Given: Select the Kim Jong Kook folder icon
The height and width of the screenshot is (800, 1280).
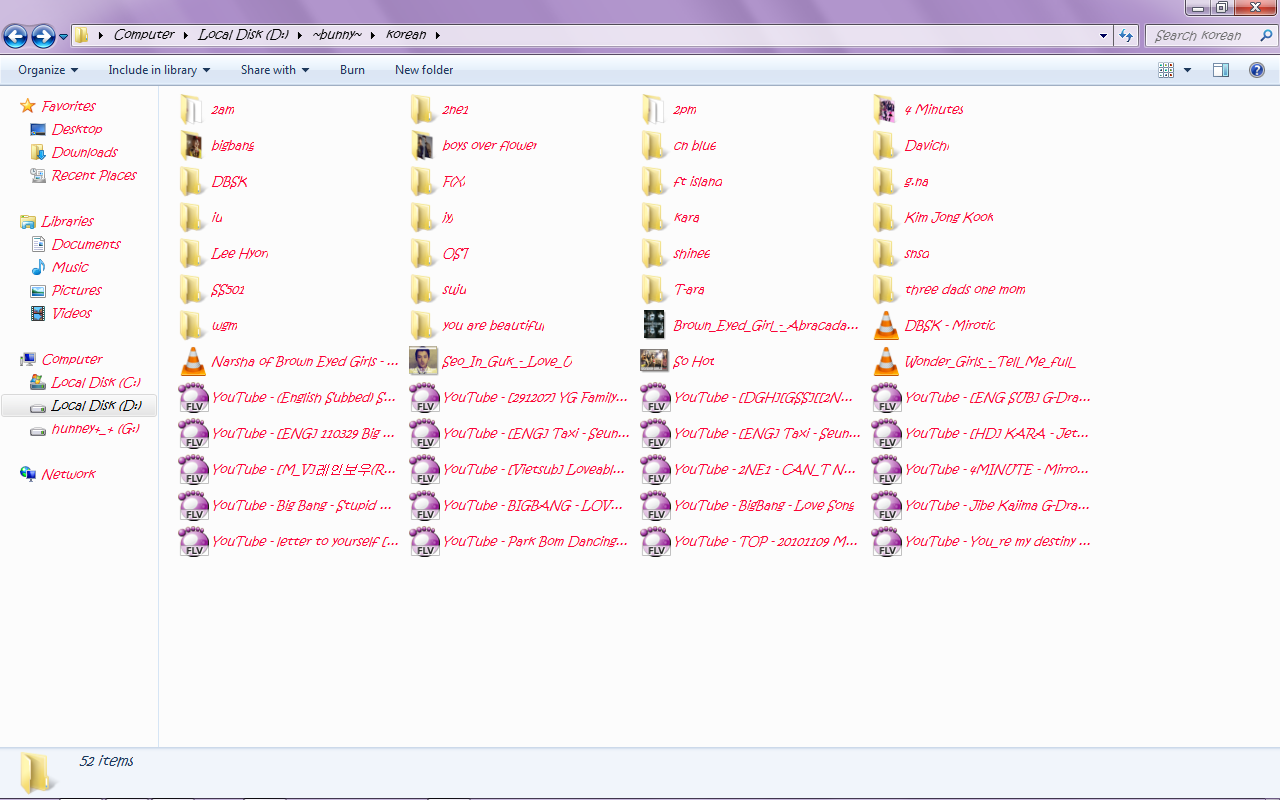Looking at the screenshot, I should pyautogui.click(x=884, y=217).
